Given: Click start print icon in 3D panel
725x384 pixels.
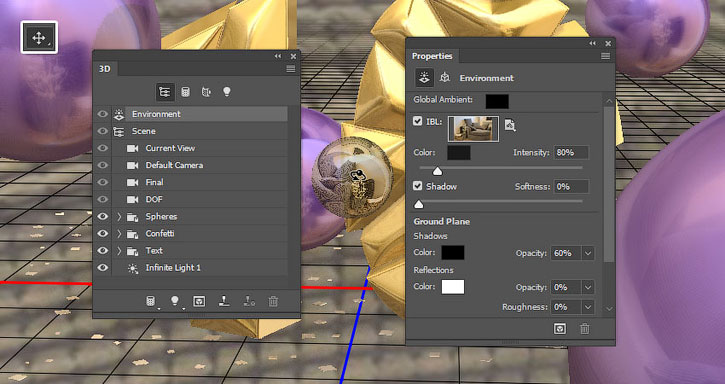Looking at the screenshot, I should click(224, 301).
